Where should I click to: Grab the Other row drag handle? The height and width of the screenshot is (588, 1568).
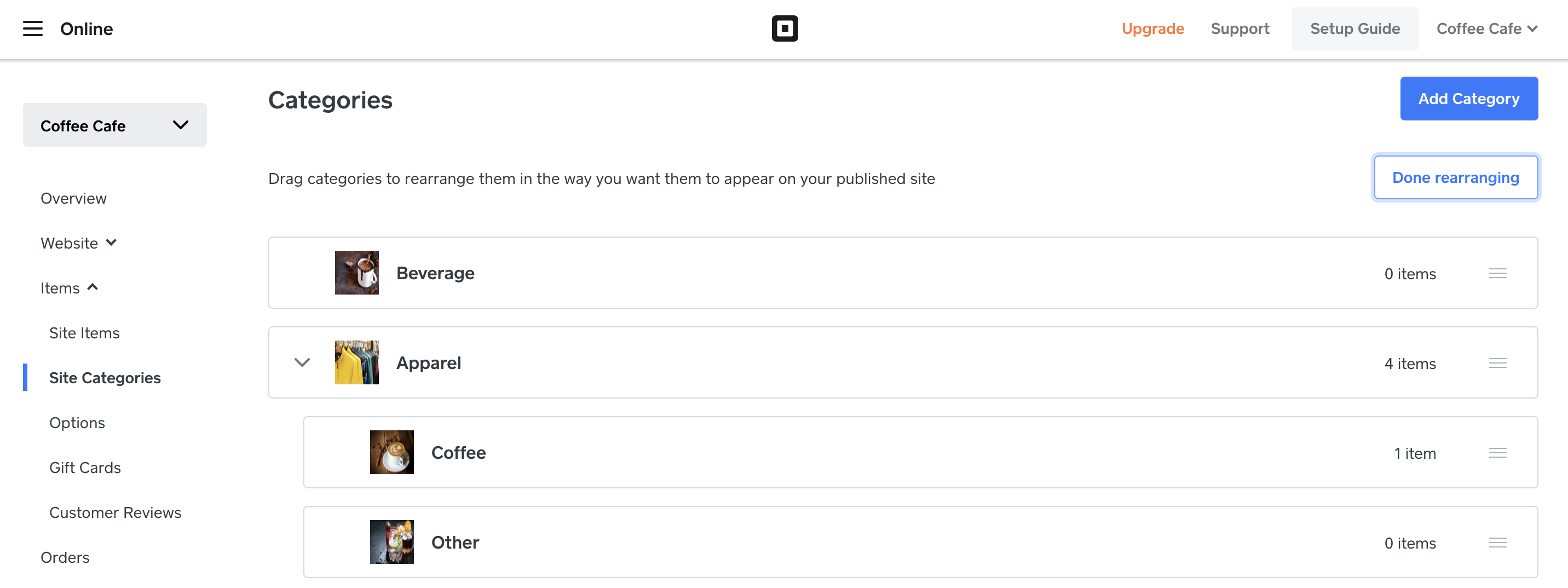tap(1497, 543)
